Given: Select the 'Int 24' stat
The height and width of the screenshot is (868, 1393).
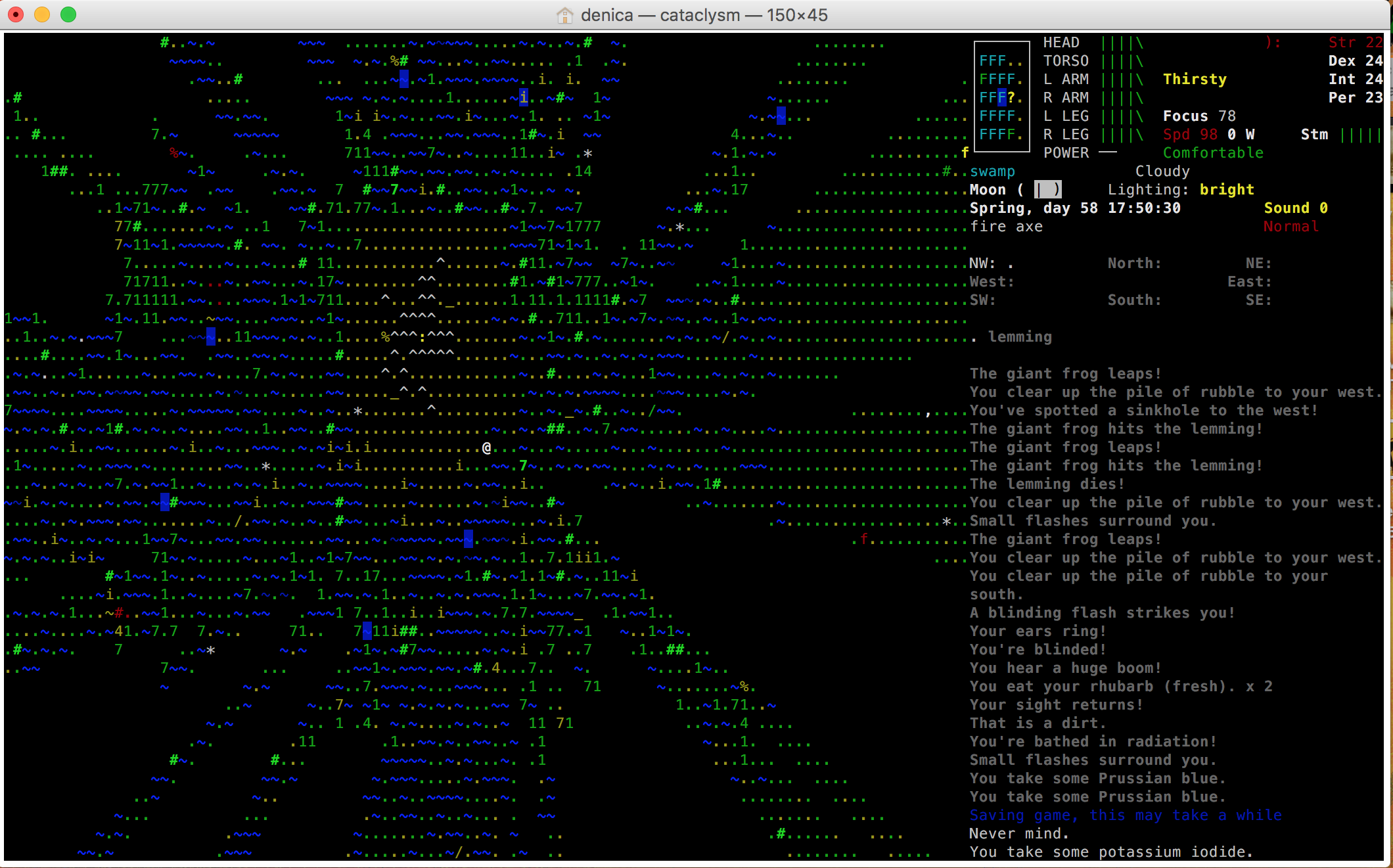Looking at the screenshot, I should [x=1356, y=80].
